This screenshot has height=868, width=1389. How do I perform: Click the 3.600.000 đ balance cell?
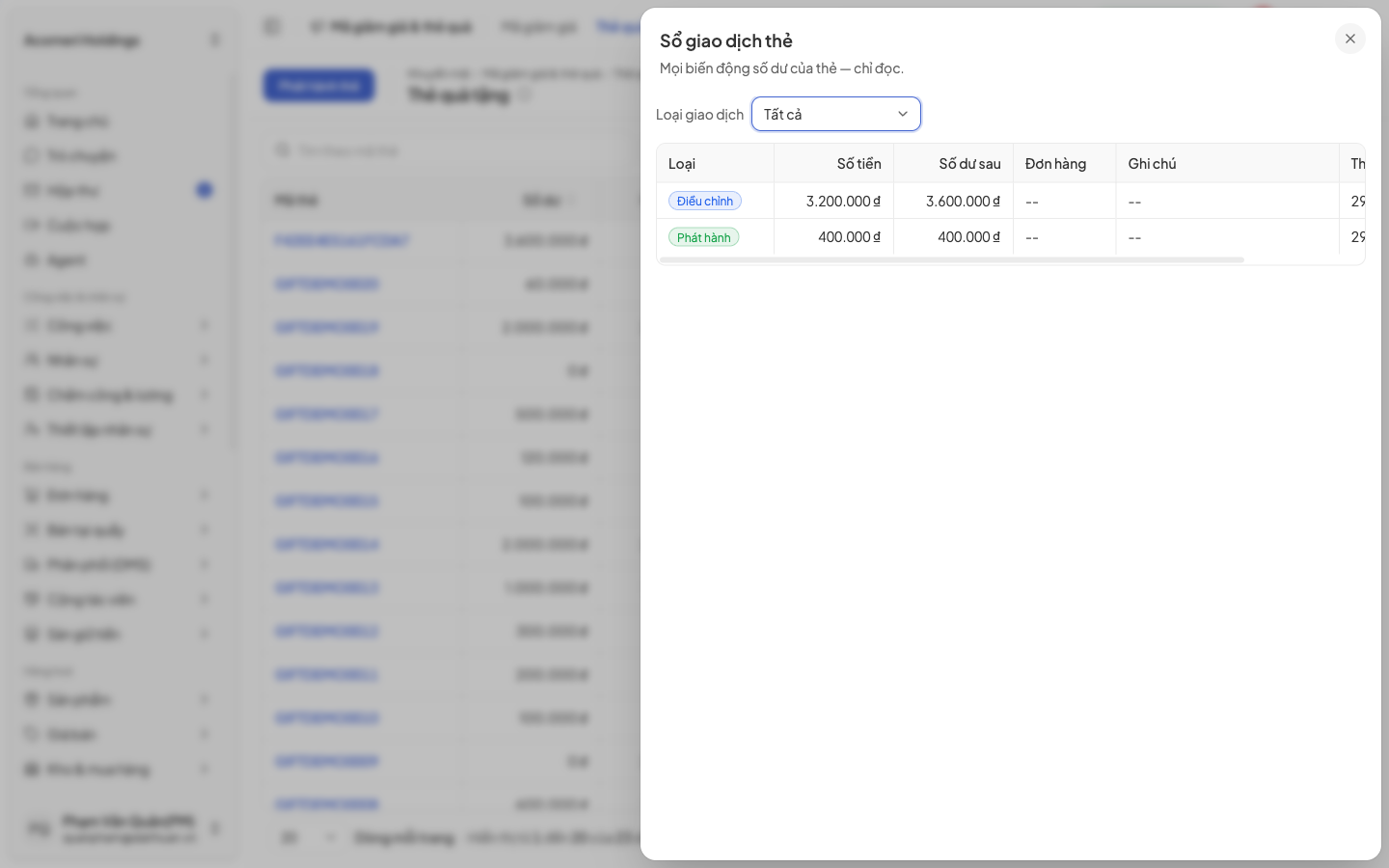(953, 201)
